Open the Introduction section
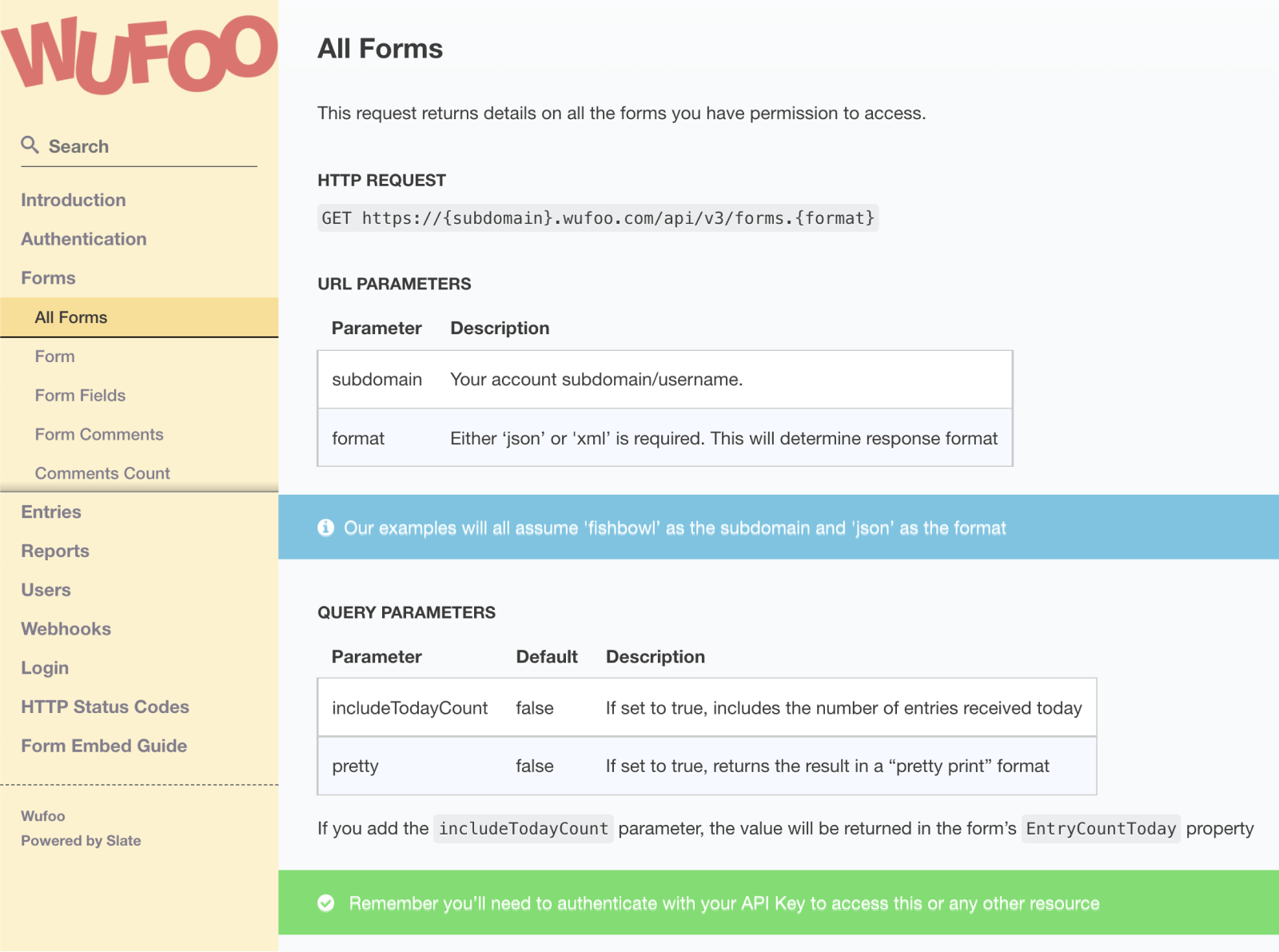Viewport: 1279px width, 952px height. (x=73, y=200)
